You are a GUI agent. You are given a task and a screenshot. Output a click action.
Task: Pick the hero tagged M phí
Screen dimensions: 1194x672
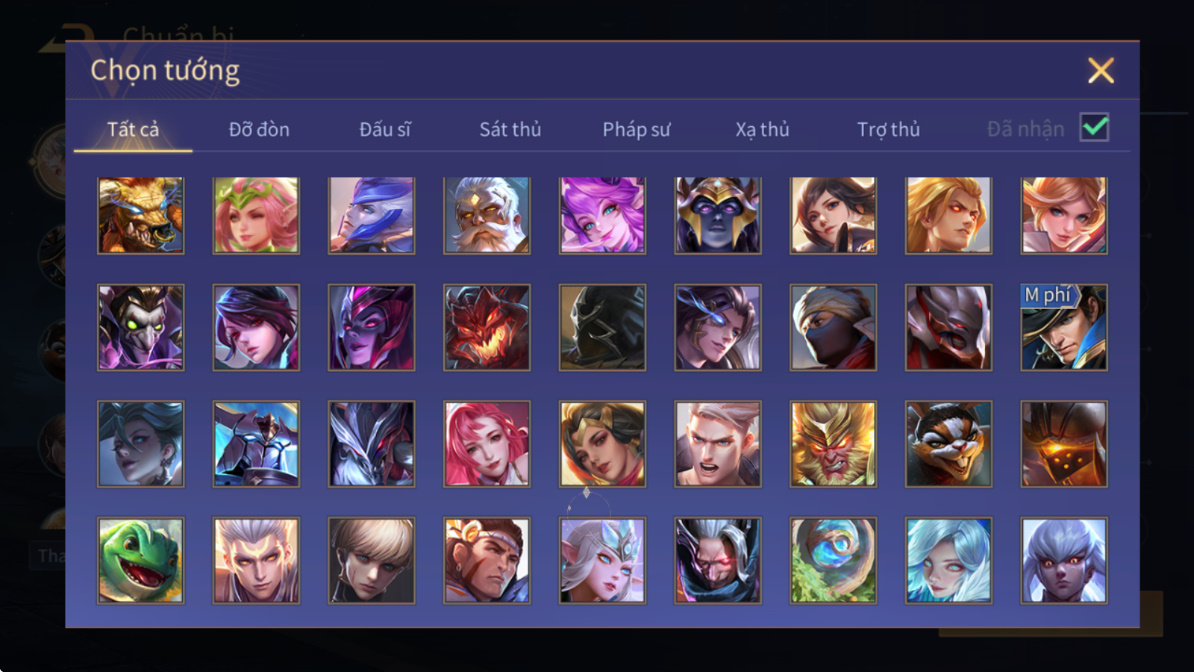[x=1064, y=328]
